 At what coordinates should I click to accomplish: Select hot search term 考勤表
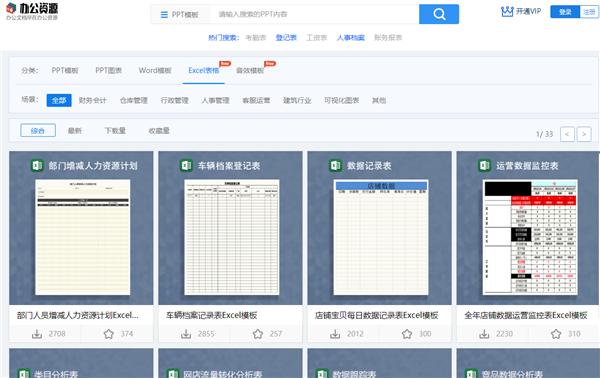click(x=255, y=37)
